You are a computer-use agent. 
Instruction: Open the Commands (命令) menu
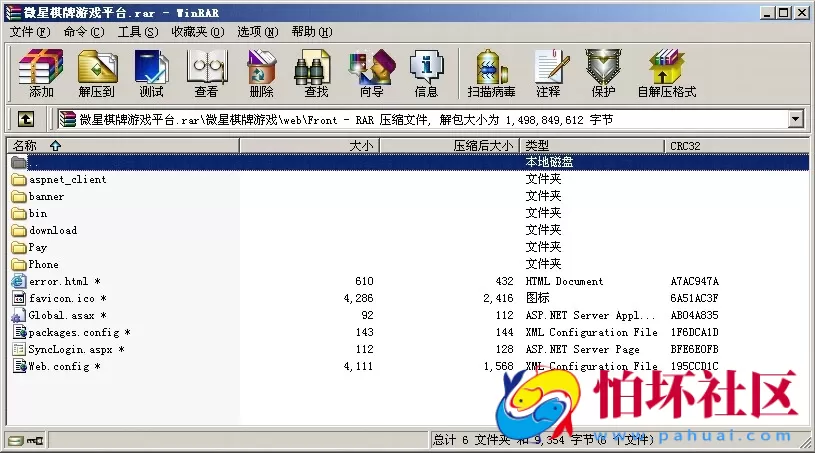click(x=84, y=32)
